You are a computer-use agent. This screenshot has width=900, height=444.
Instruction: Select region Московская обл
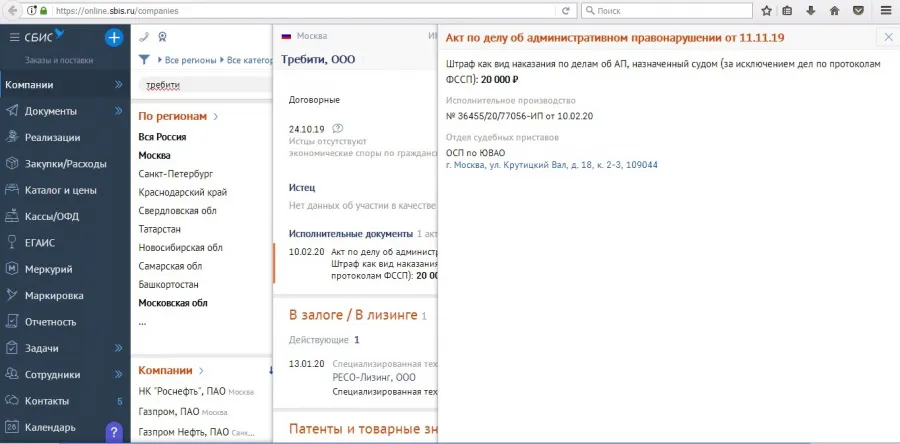pyautogui.click(x=173, y=303)
